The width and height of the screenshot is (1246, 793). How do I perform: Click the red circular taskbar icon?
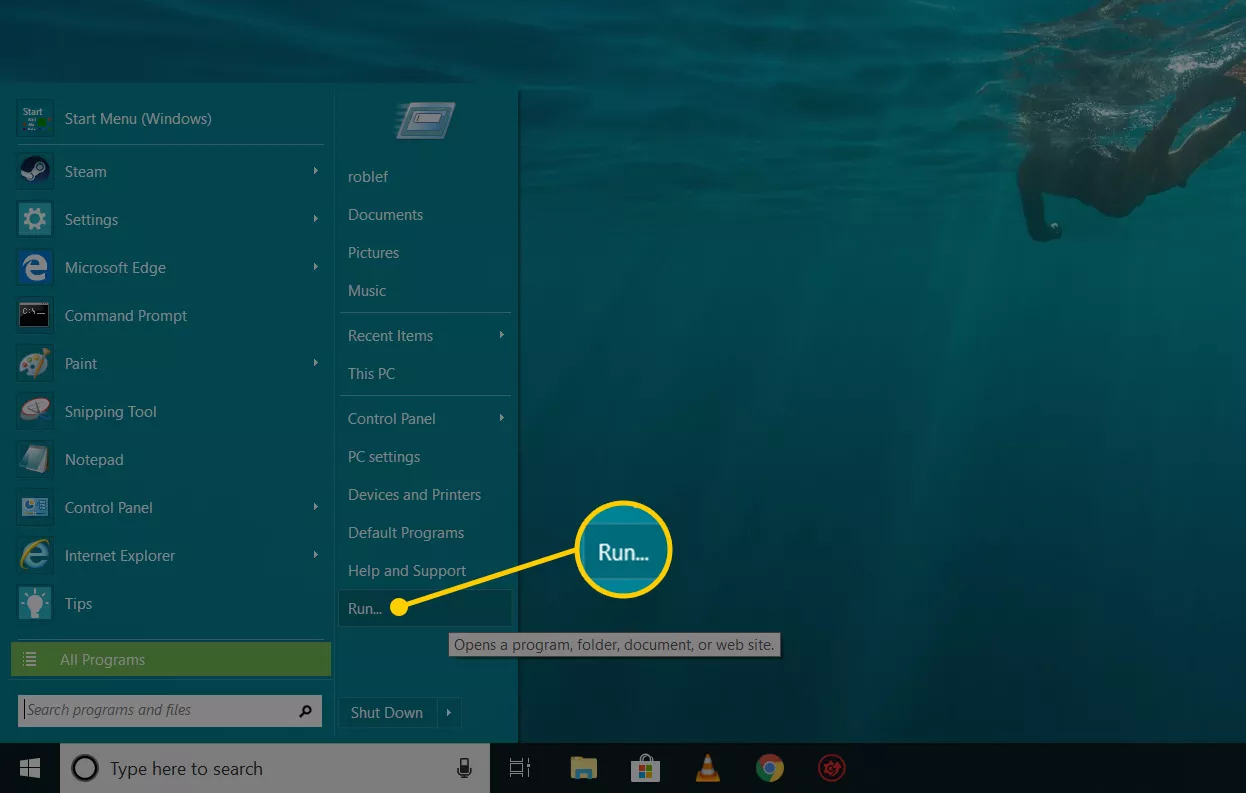pos(831,768)
